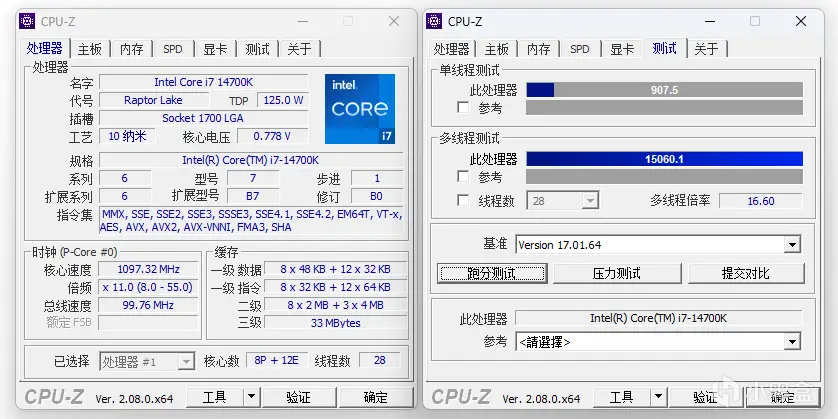Select 测试 tab in right window
The image size is (838, 419).
[665, 48]
